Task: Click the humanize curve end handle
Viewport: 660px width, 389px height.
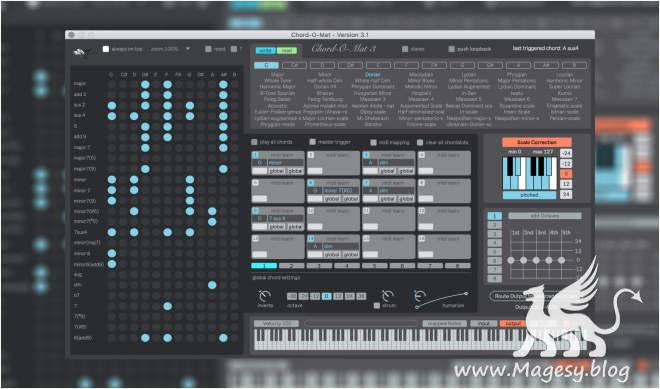Action: (466, 293)
